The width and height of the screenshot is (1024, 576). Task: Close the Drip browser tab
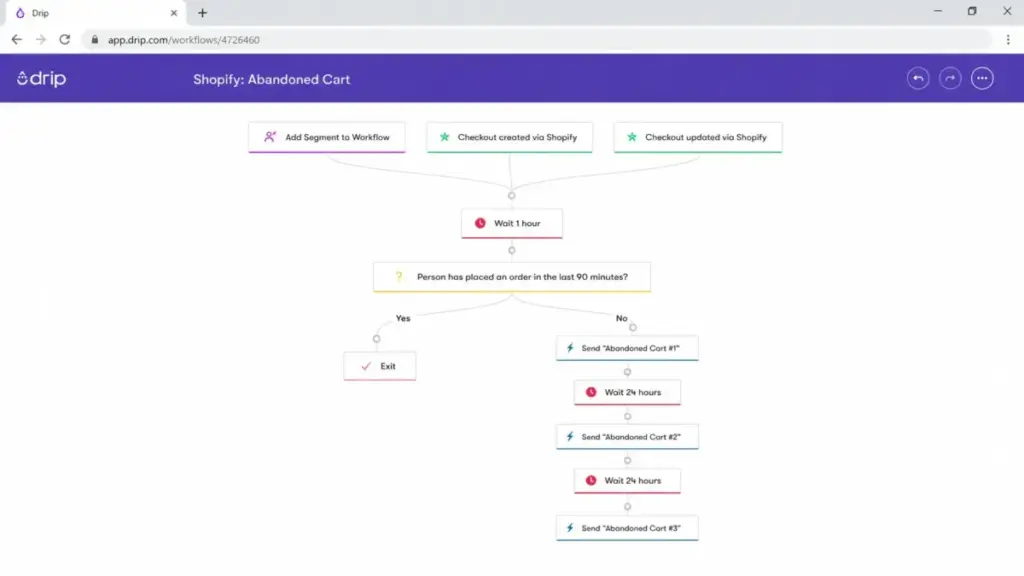pyautogui.click(x=174, y=13)
